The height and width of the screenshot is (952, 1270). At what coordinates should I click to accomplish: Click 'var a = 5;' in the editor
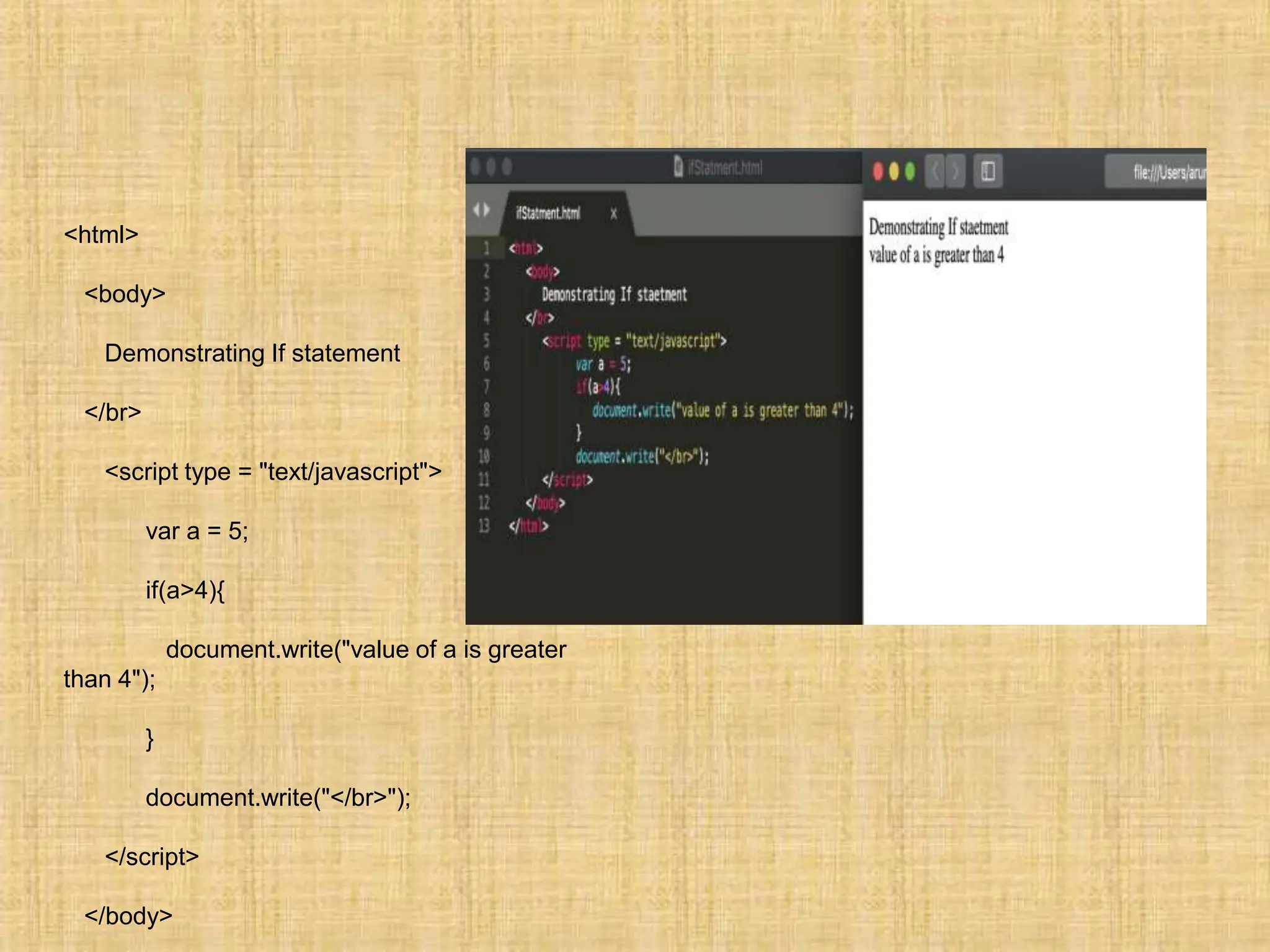[603, 364]
